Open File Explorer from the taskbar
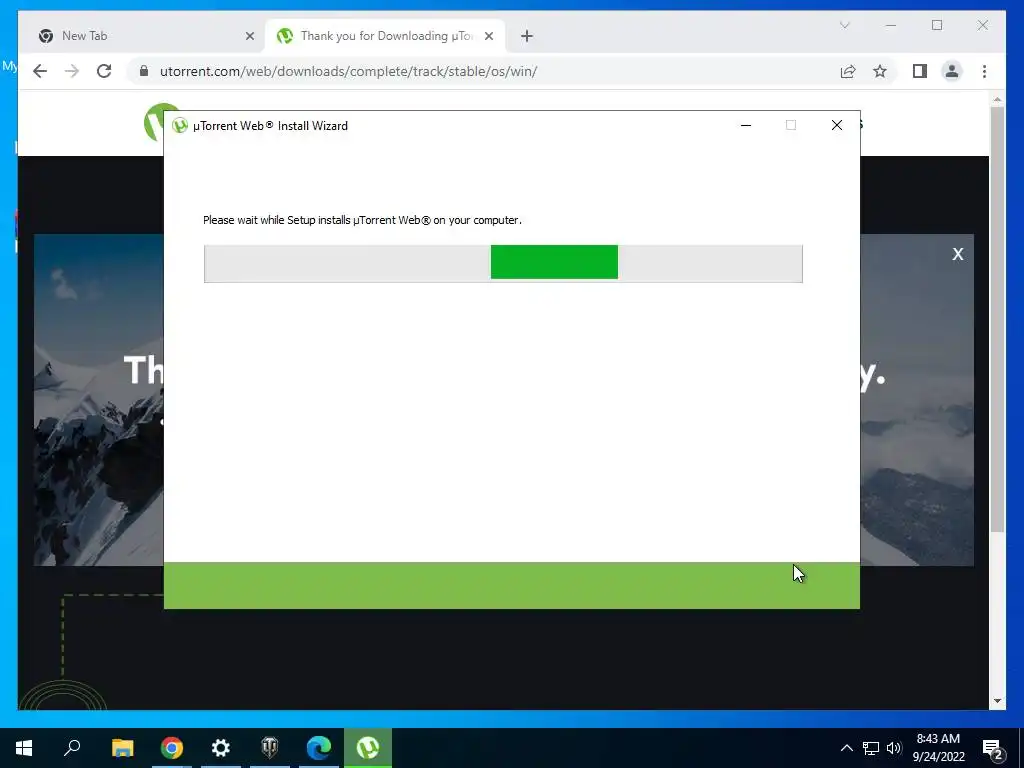The image size is (1024, 768). 122,748
